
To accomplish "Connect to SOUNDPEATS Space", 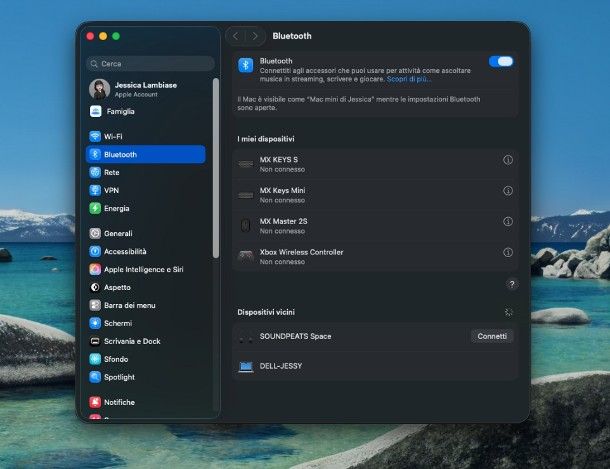I will pyautogui.click(x=492, y=336).
